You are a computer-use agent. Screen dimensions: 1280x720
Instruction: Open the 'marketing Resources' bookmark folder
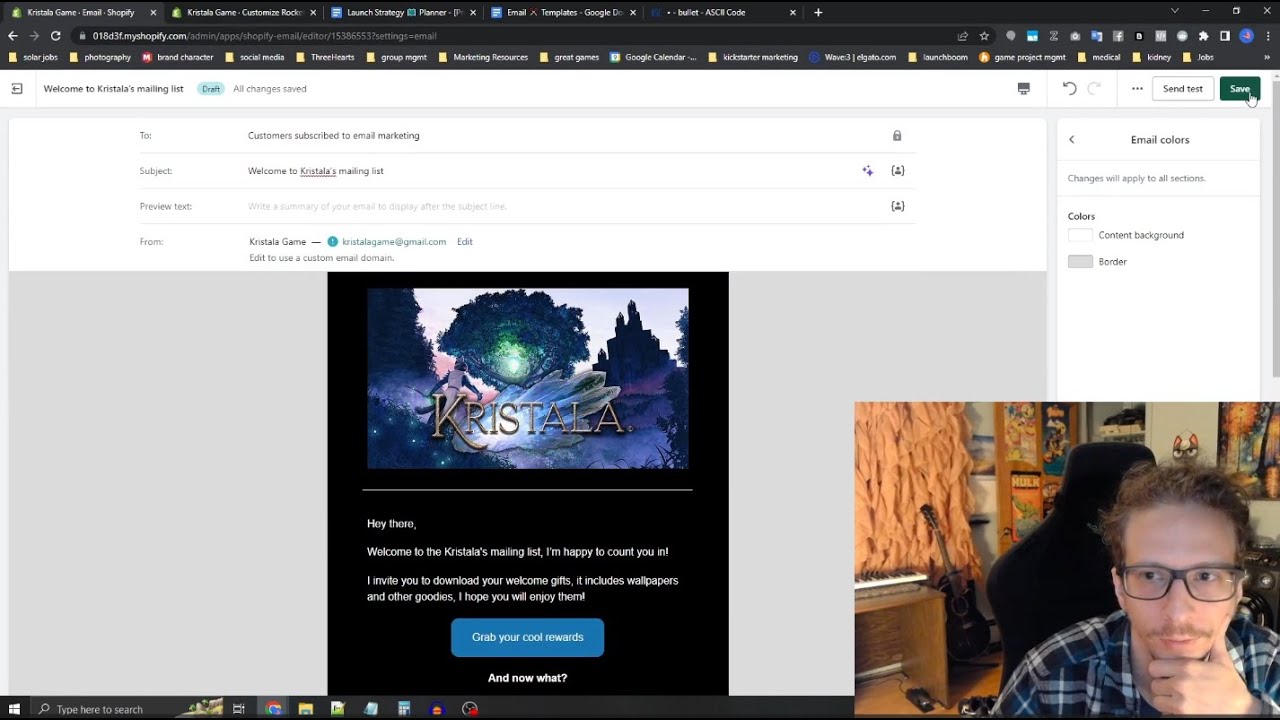[x=483, y=57]
